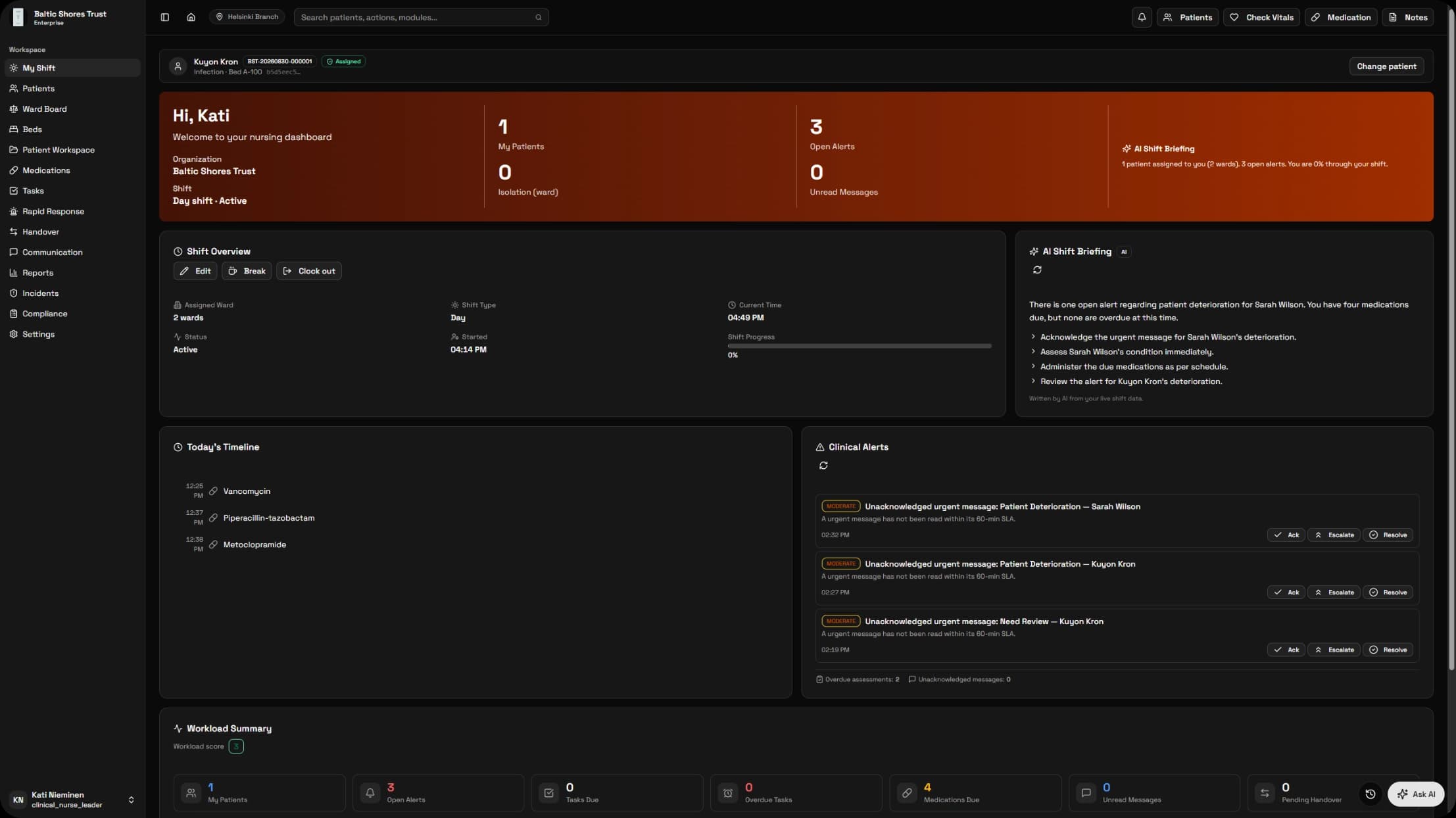Click the Vancomycin pill icon

click(213, 491)
